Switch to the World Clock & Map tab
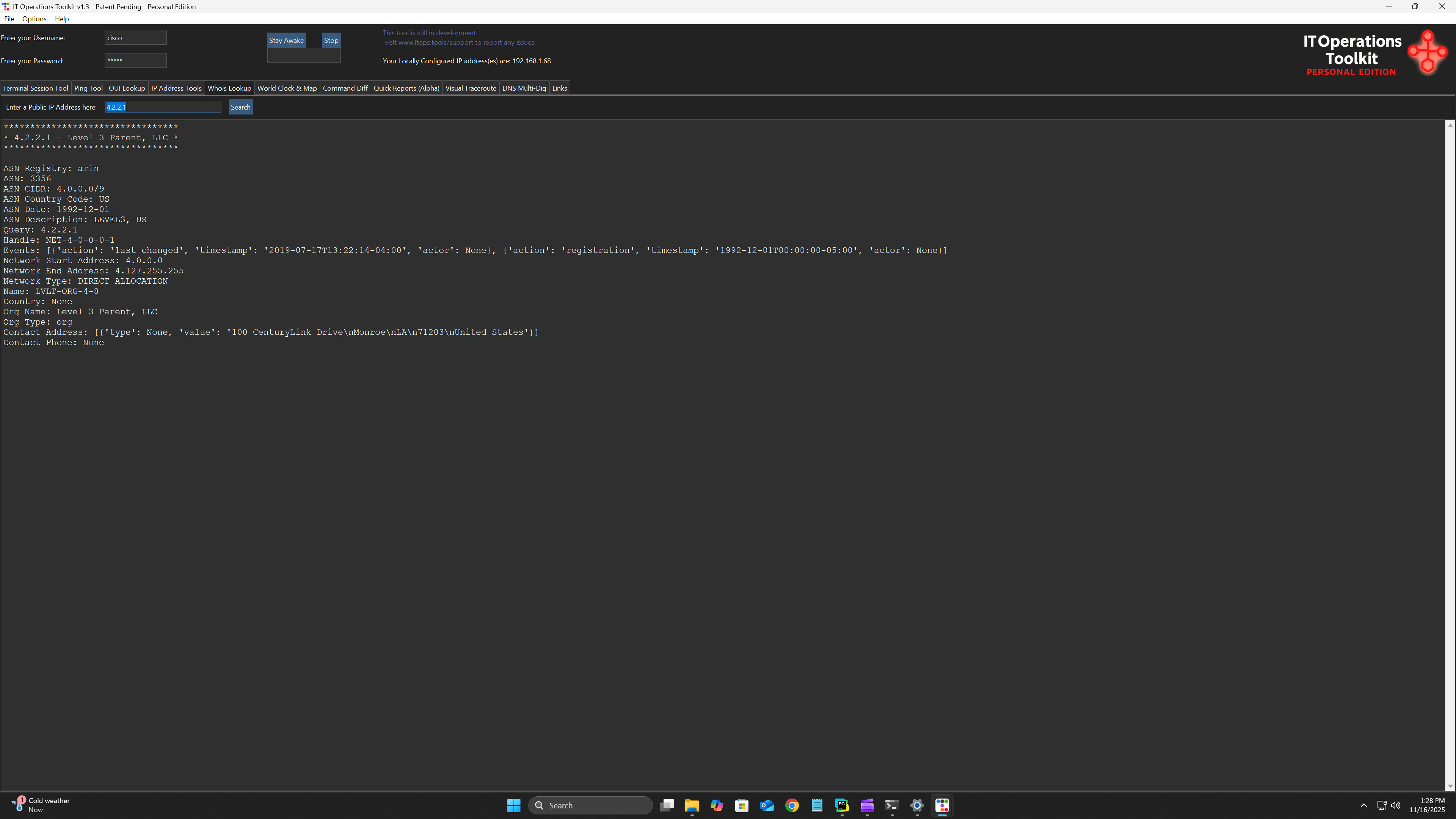The height and width of the screenshot is (819, 1456). pyautogui.click(x=287, y=88)
